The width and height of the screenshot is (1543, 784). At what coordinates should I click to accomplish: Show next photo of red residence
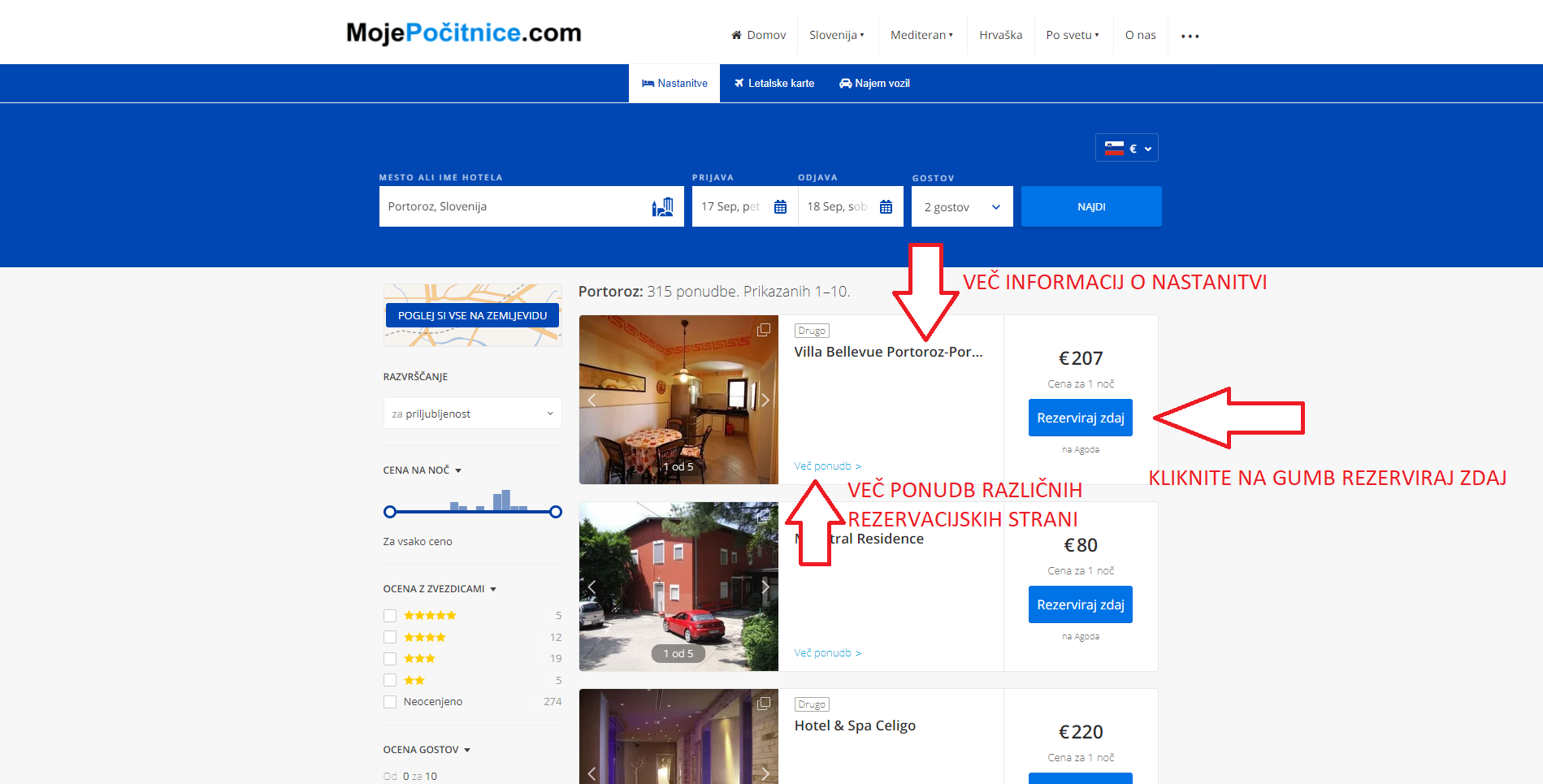(765, 587)
